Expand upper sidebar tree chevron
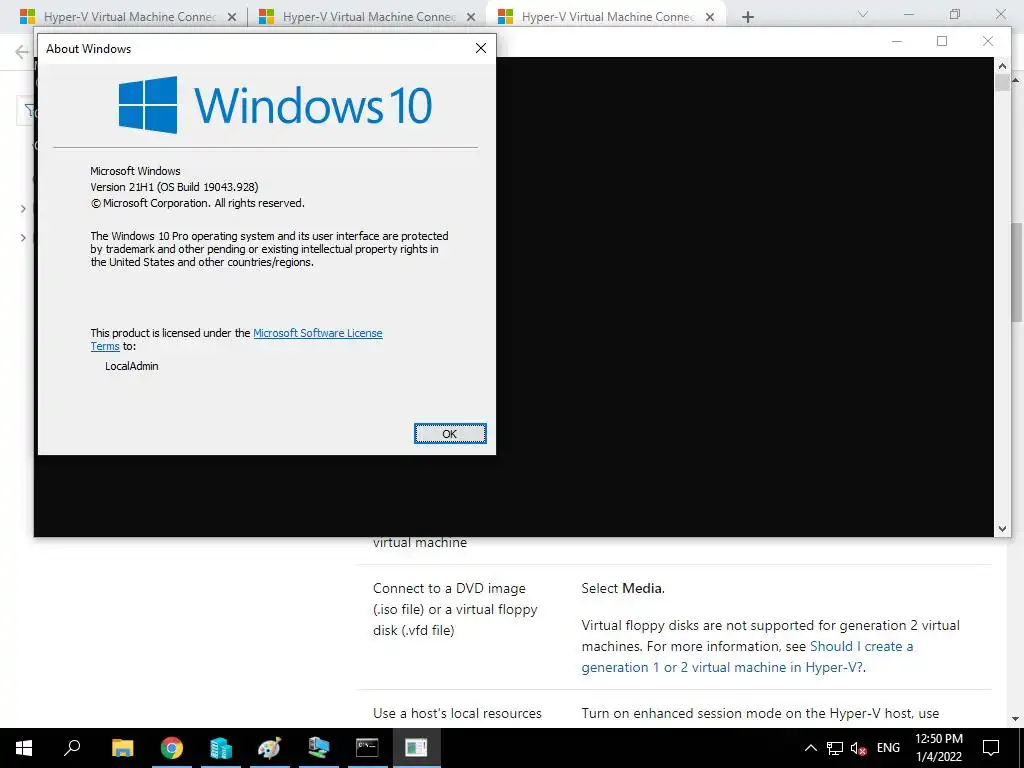This screenshot has width=1024, height=768. coord(23,209)
